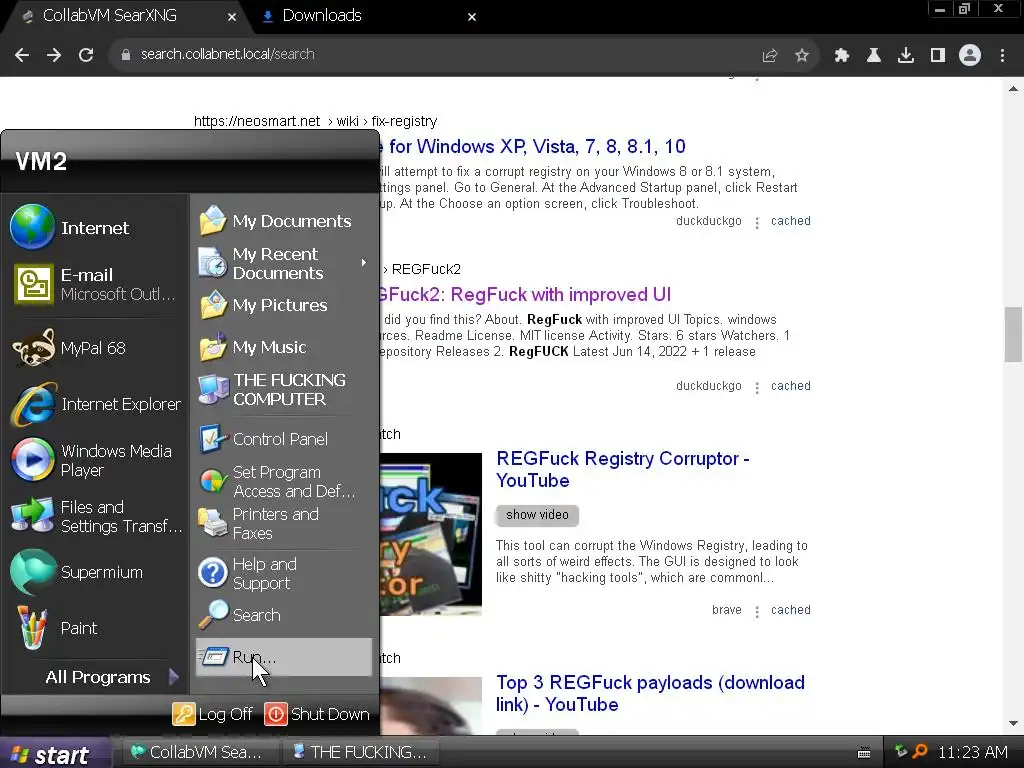The width and height of the screenshot is (1024, 768).
Task: Toggle the side panel icon
Action: (x=938, y=56)
